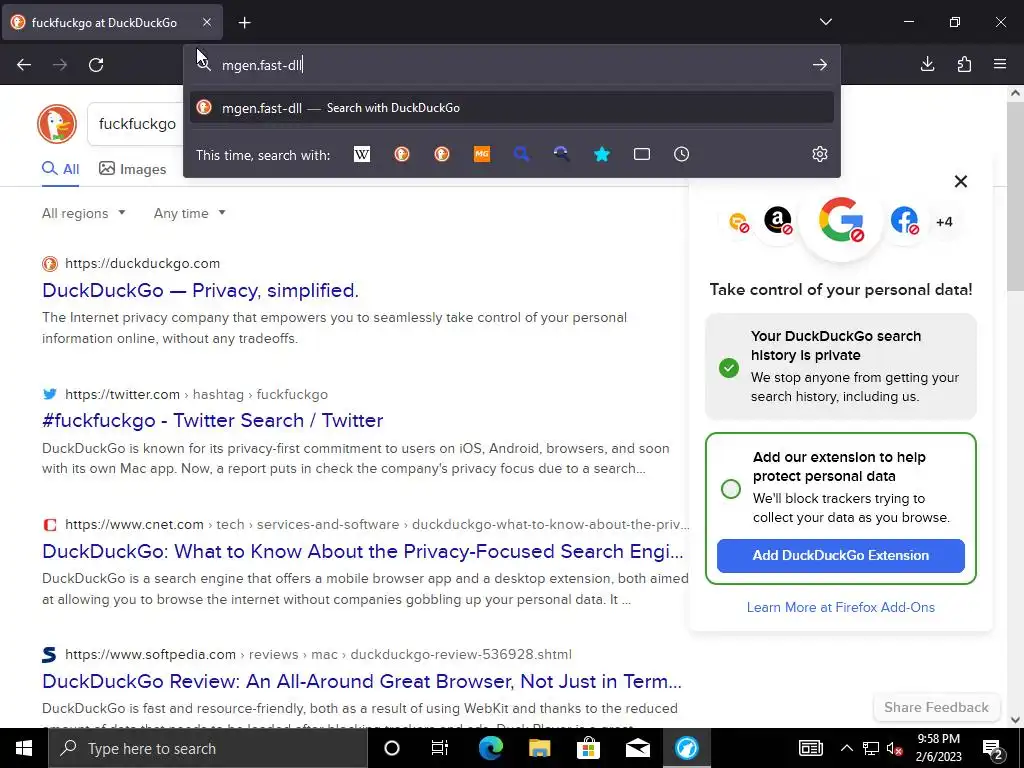Close the fuckfuckgo at DuckDuckGo tab
Image resolution: width=1024 pixels, height=768 pixels.
[206, 22]
